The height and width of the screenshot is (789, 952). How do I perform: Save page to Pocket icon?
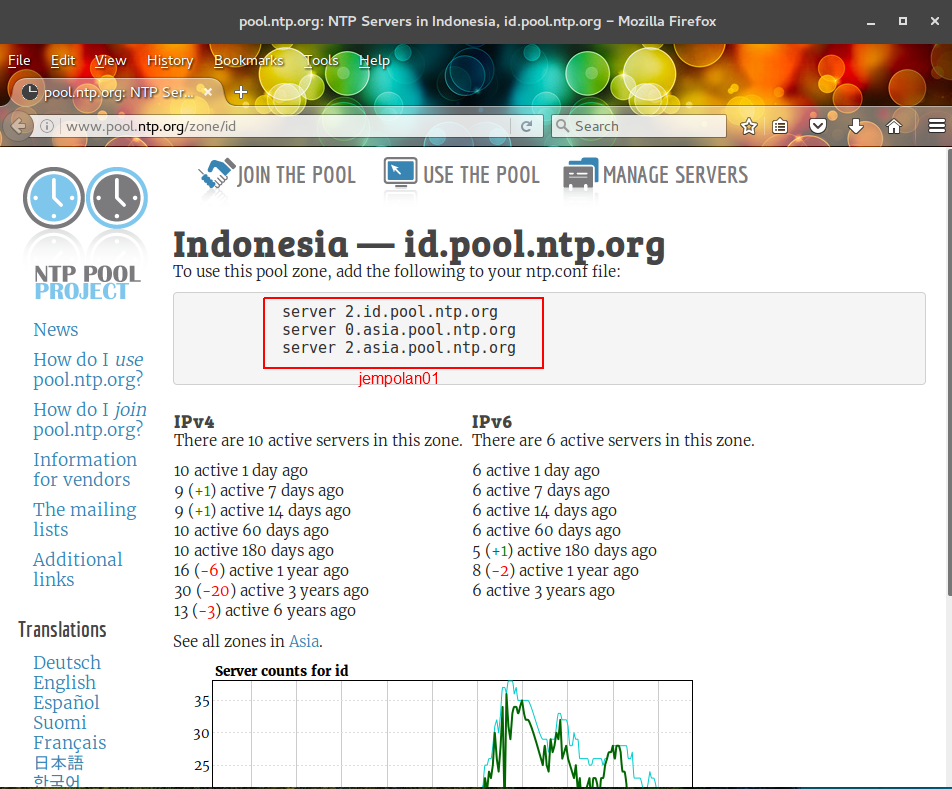818,126
